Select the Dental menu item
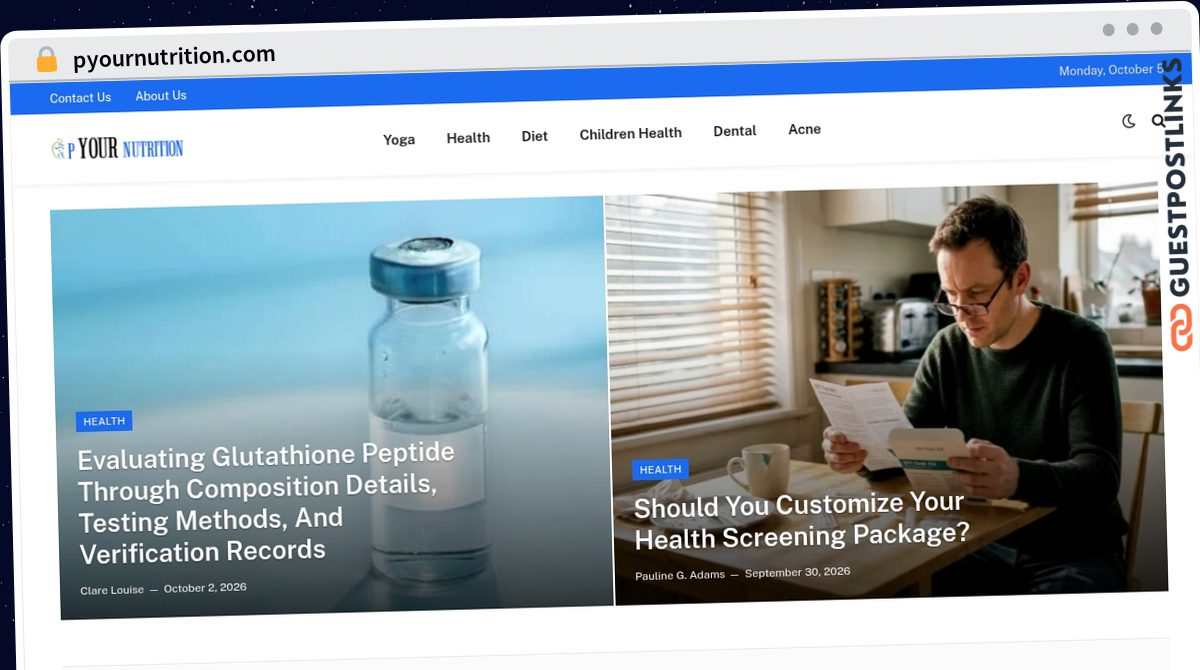The width and height of the screenshot is (1200, 670). coord(735,131)
